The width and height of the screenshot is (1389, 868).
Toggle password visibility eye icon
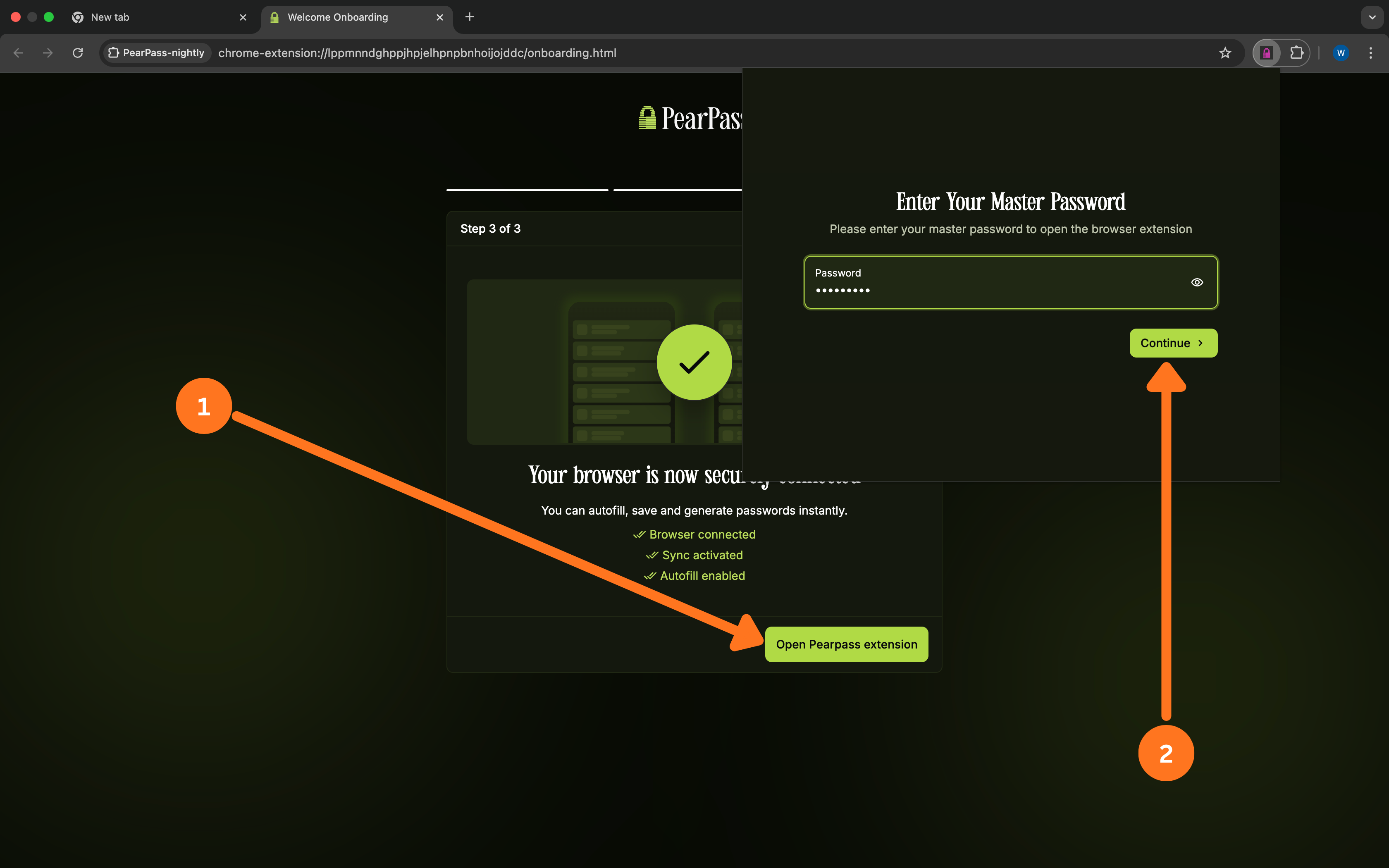[x=1197, y=282]
